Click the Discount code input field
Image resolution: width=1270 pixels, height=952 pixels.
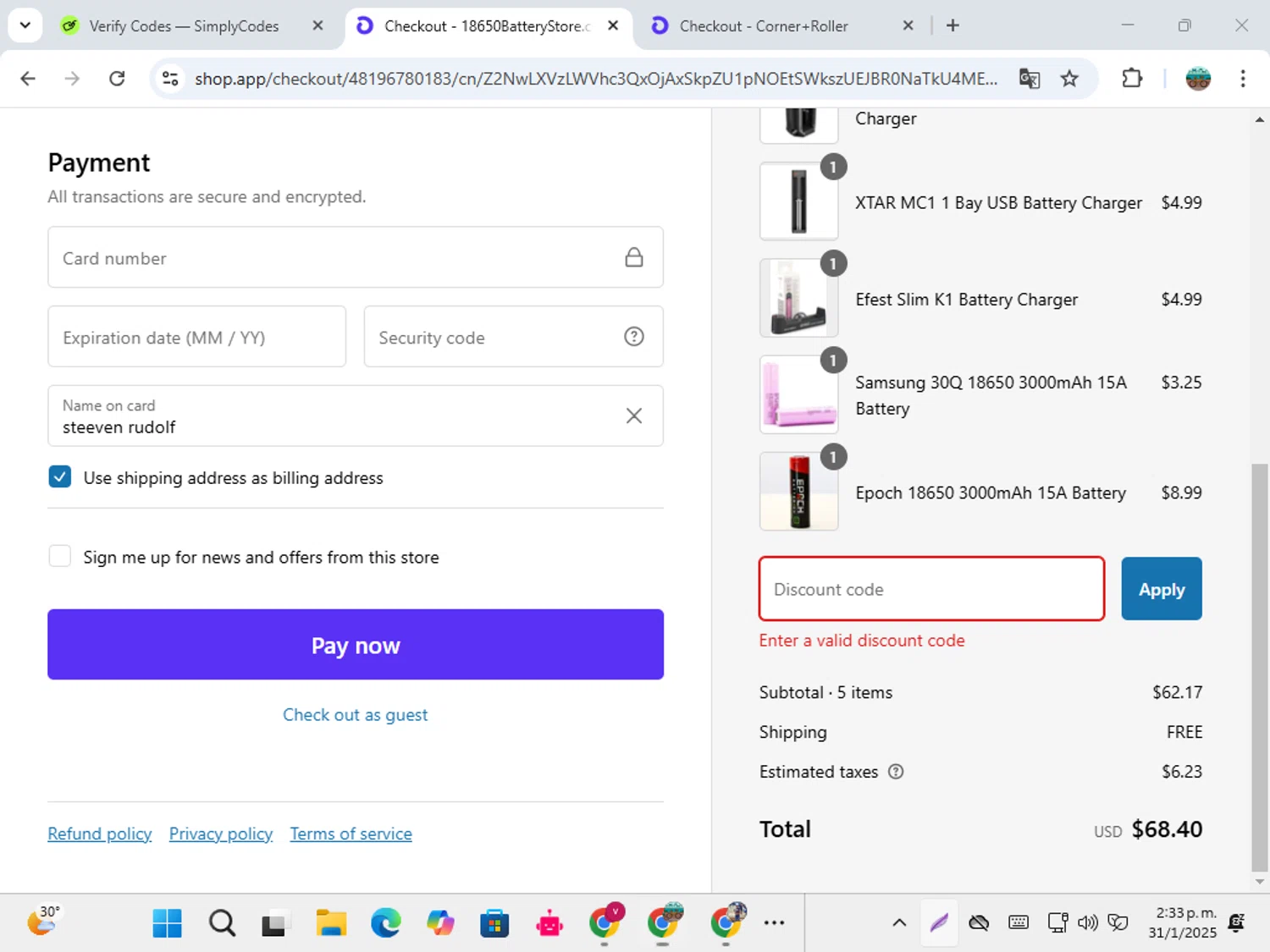coord(932,589)
